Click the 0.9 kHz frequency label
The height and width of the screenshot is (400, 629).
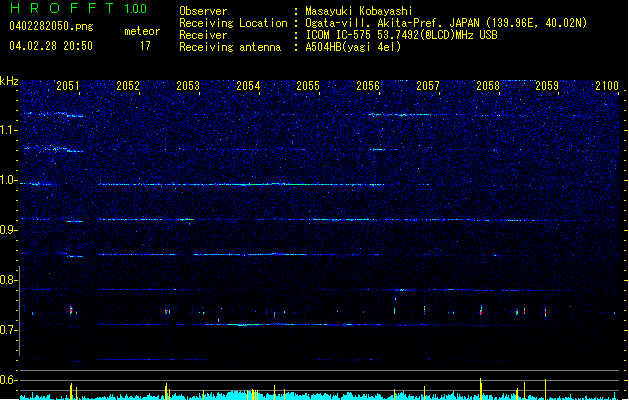8,230
